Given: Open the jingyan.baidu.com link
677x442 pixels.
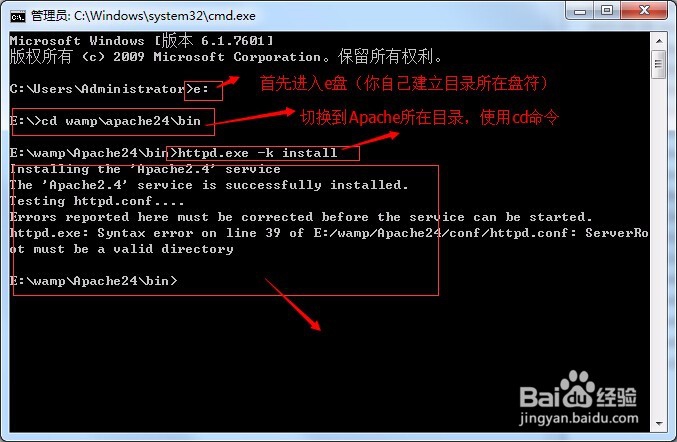Looking at the screenshot, I should pos(579,418).
